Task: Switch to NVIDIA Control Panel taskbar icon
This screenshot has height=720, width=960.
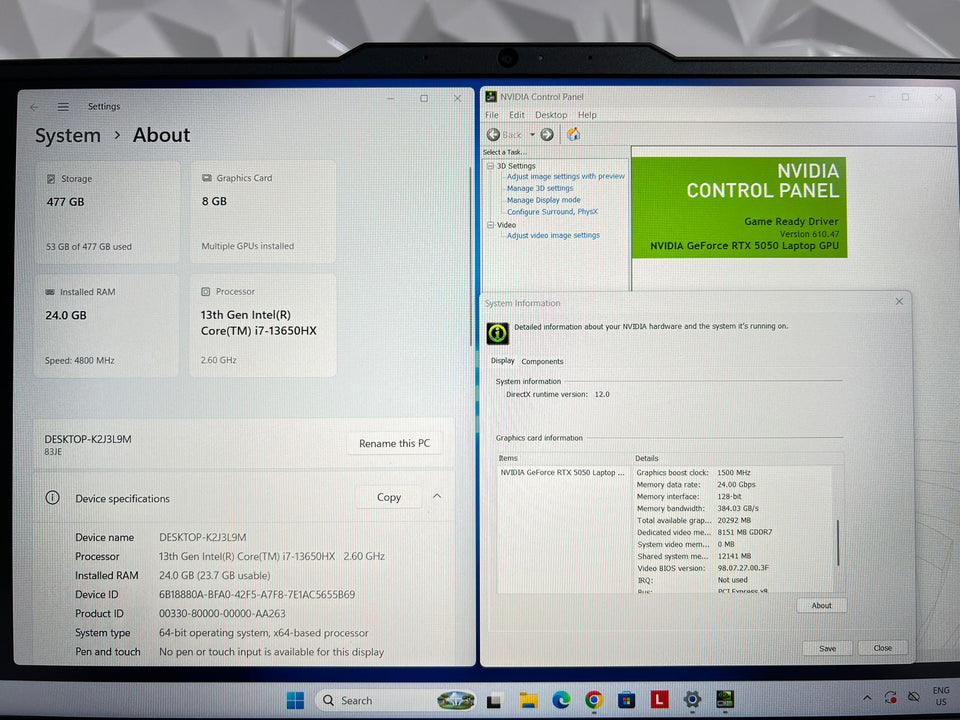Action: pyautogui.click(x=725, y=699)
